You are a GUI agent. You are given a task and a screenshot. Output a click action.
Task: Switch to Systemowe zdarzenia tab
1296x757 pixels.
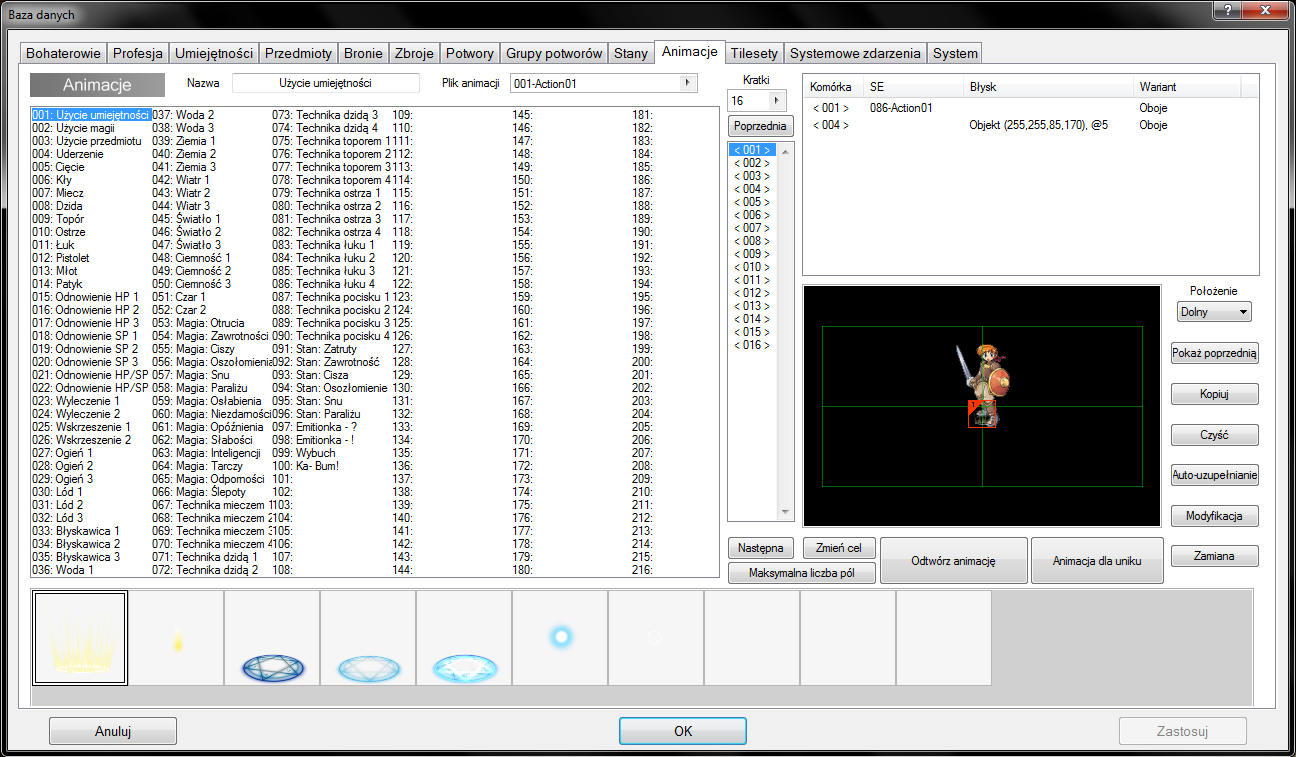[856, 53]
